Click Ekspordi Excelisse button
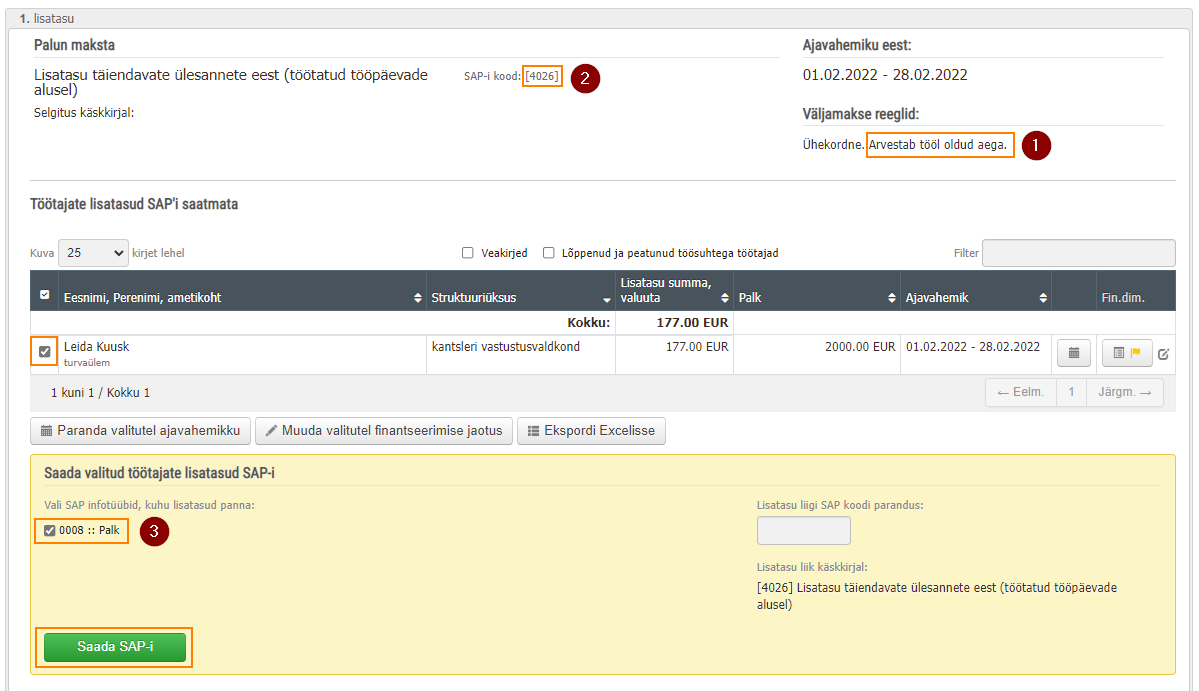 [591, 431]
